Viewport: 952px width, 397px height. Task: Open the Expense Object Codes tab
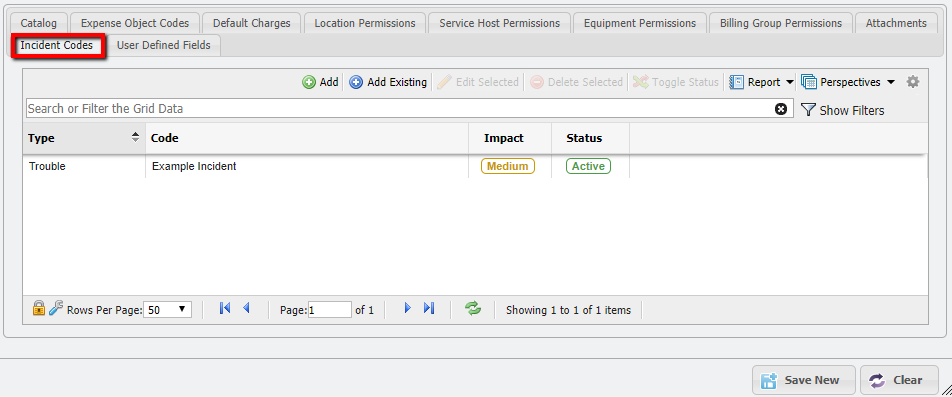tap(135, 23)
